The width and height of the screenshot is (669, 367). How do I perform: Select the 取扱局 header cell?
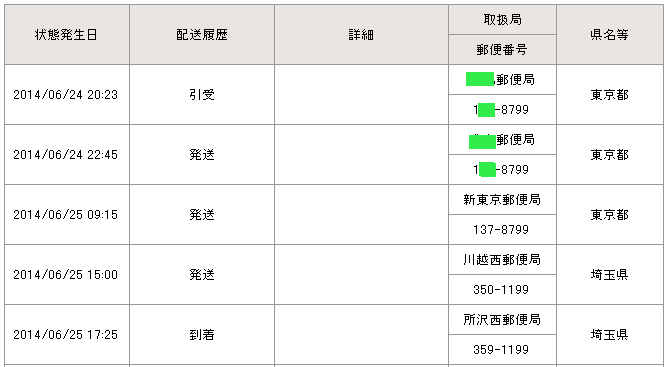(x=502, y=20)
